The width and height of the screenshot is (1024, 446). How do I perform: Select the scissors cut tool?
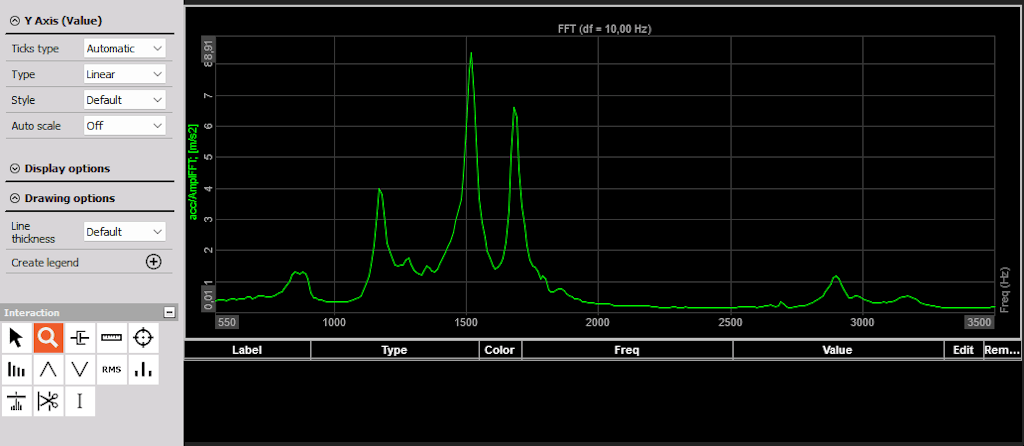coord(48,401)
